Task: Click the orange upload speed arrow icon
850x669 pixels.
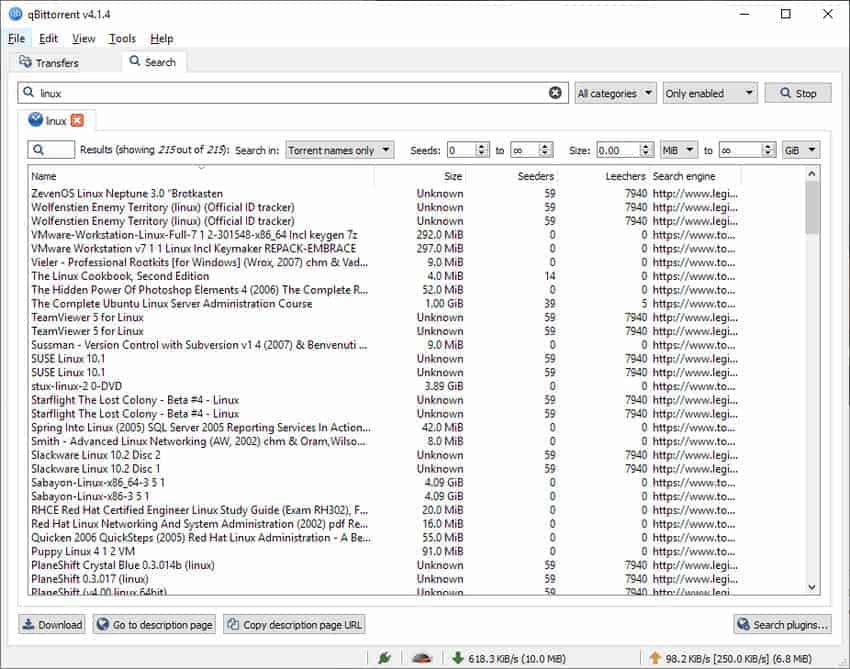Action: click(x=655, y=658)
